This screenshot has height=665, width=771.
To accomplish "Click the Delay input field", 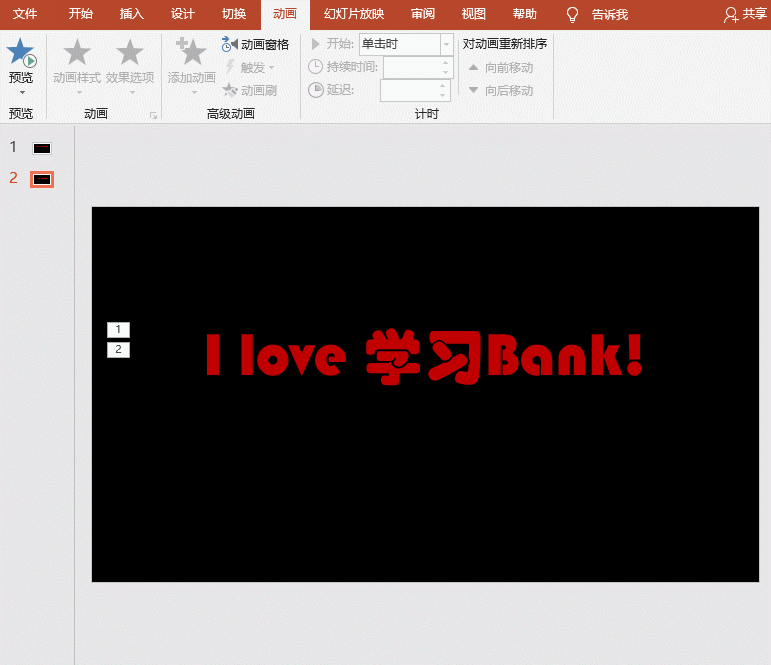I will click(x=409, y=91).
